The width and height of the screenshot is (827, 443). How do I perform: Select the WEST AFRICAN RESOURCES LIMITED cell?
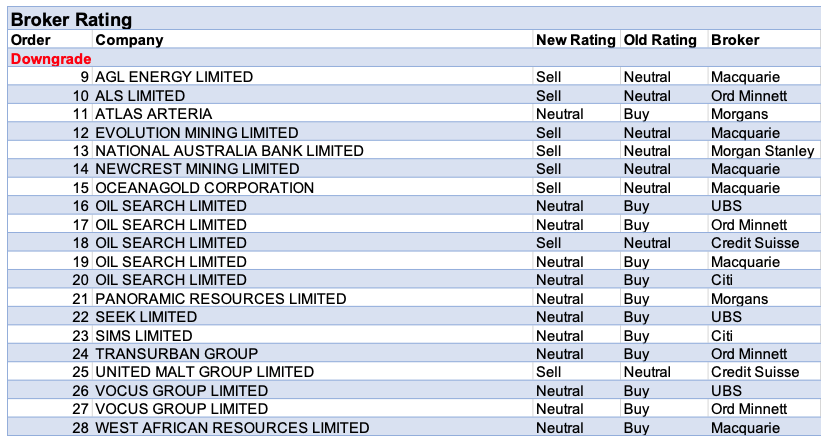point(232,428)
